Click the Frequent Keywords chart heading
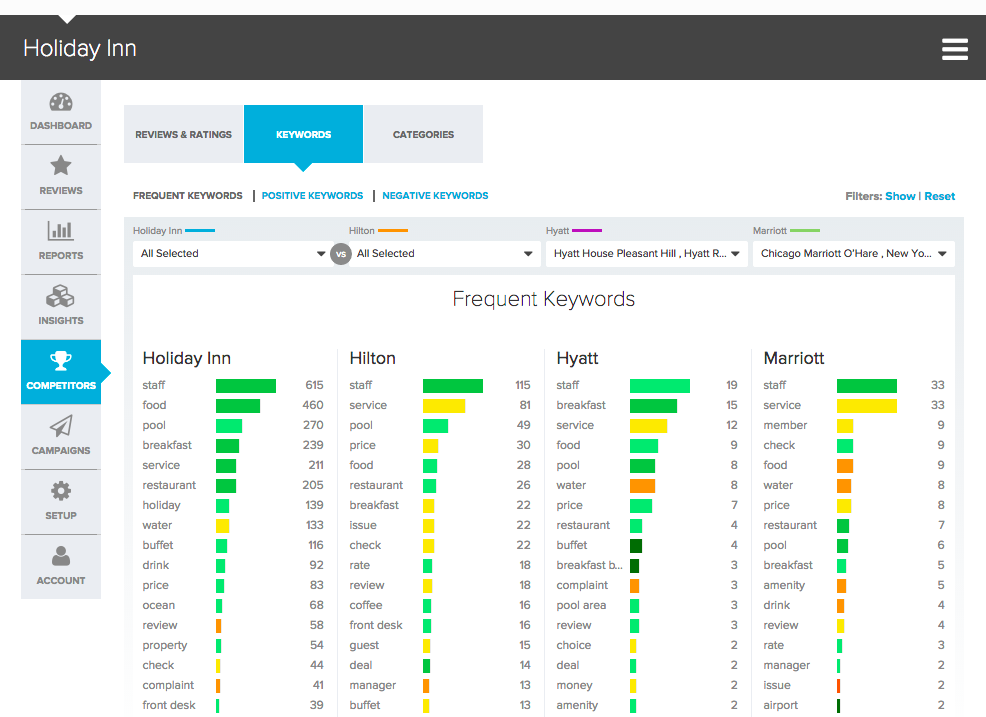986x717 pixels. click(x=544, y=299)
